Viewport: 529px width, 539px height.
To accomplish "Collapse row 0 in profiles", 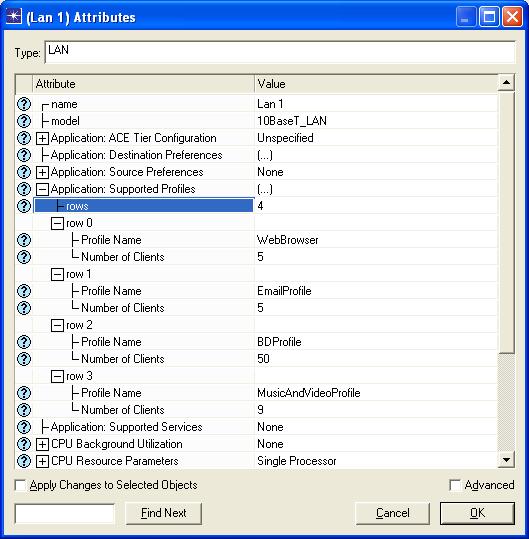I will pyautogui.click(x=57, y=223).
